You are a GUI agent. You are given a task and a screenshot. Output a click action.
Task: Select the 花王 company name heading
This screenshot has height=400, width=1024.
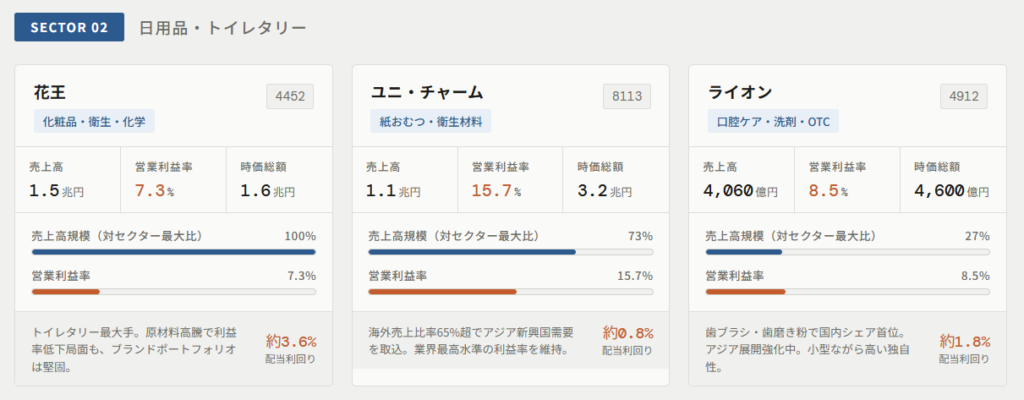click(x=50, y=92)
